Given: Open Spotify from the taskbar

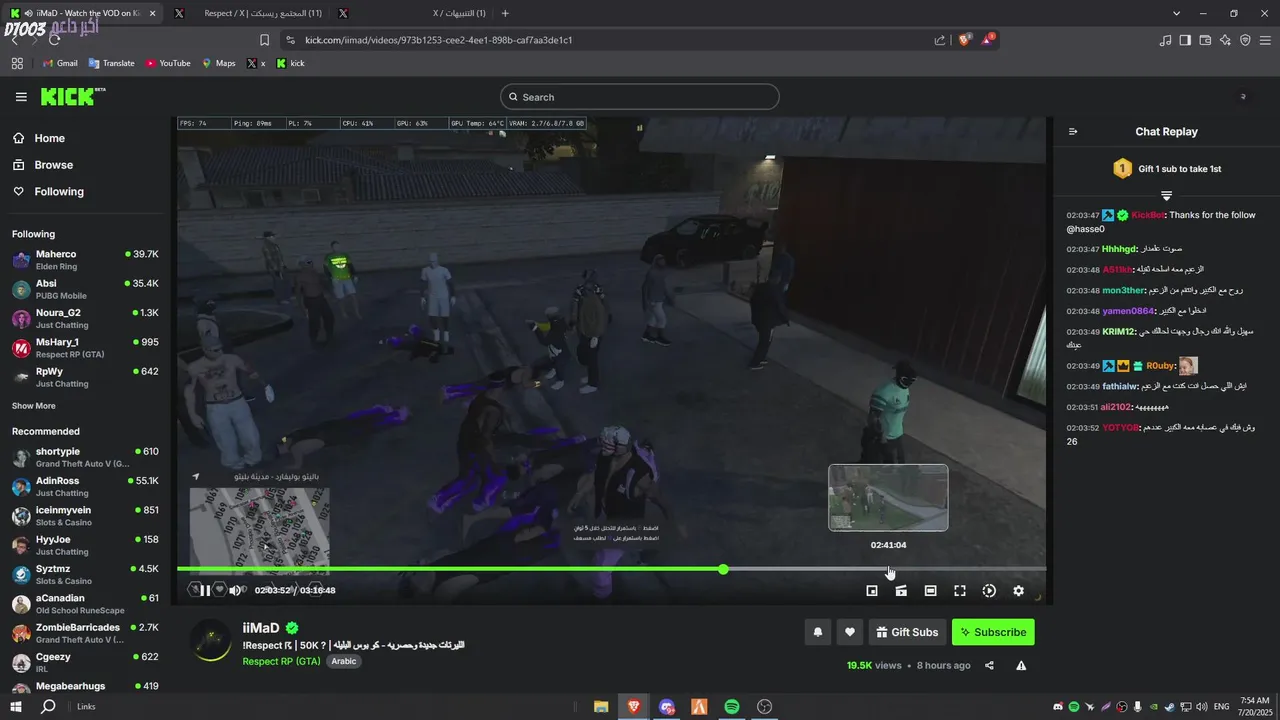Looking at the screenshot, I should (x=732, y=706).
